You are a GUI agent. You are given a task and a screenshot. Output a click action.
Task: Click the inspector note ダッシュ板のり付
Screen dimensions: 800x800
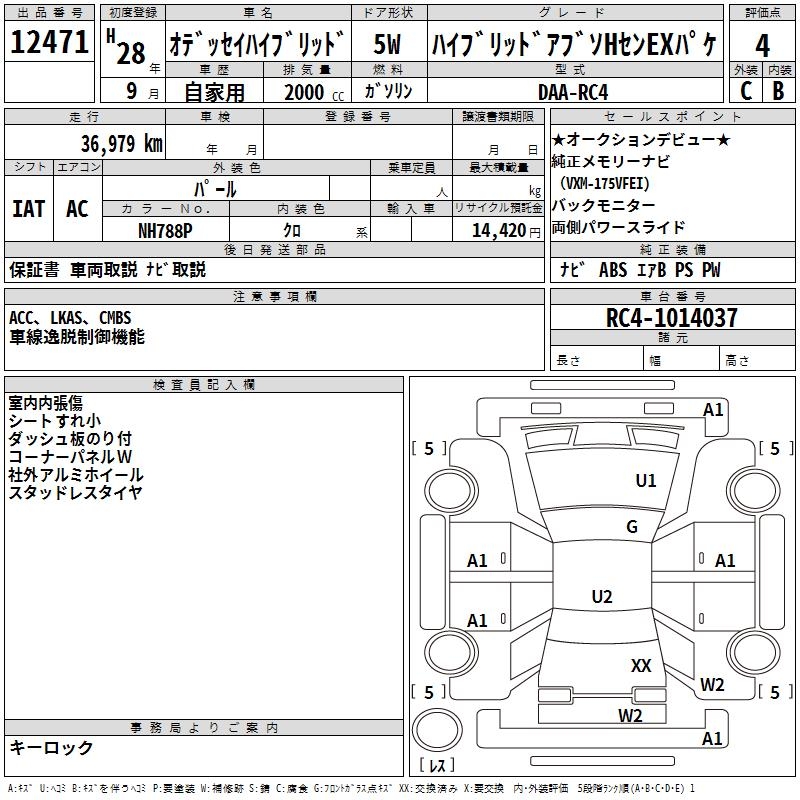pyautogui.click(x=70, y=439)
